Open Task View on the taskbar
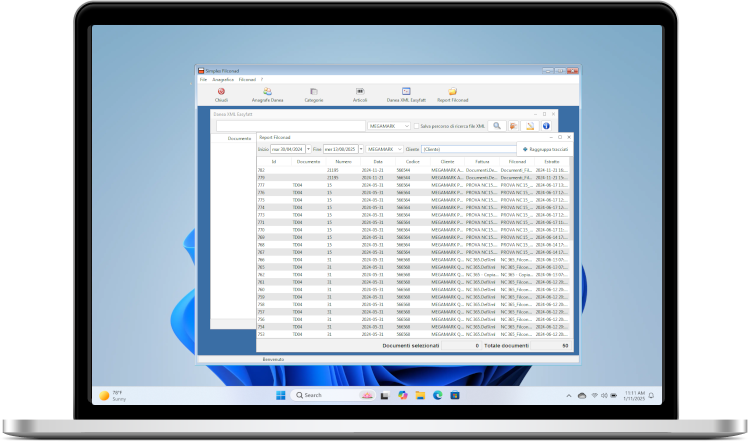 (385, 396)
